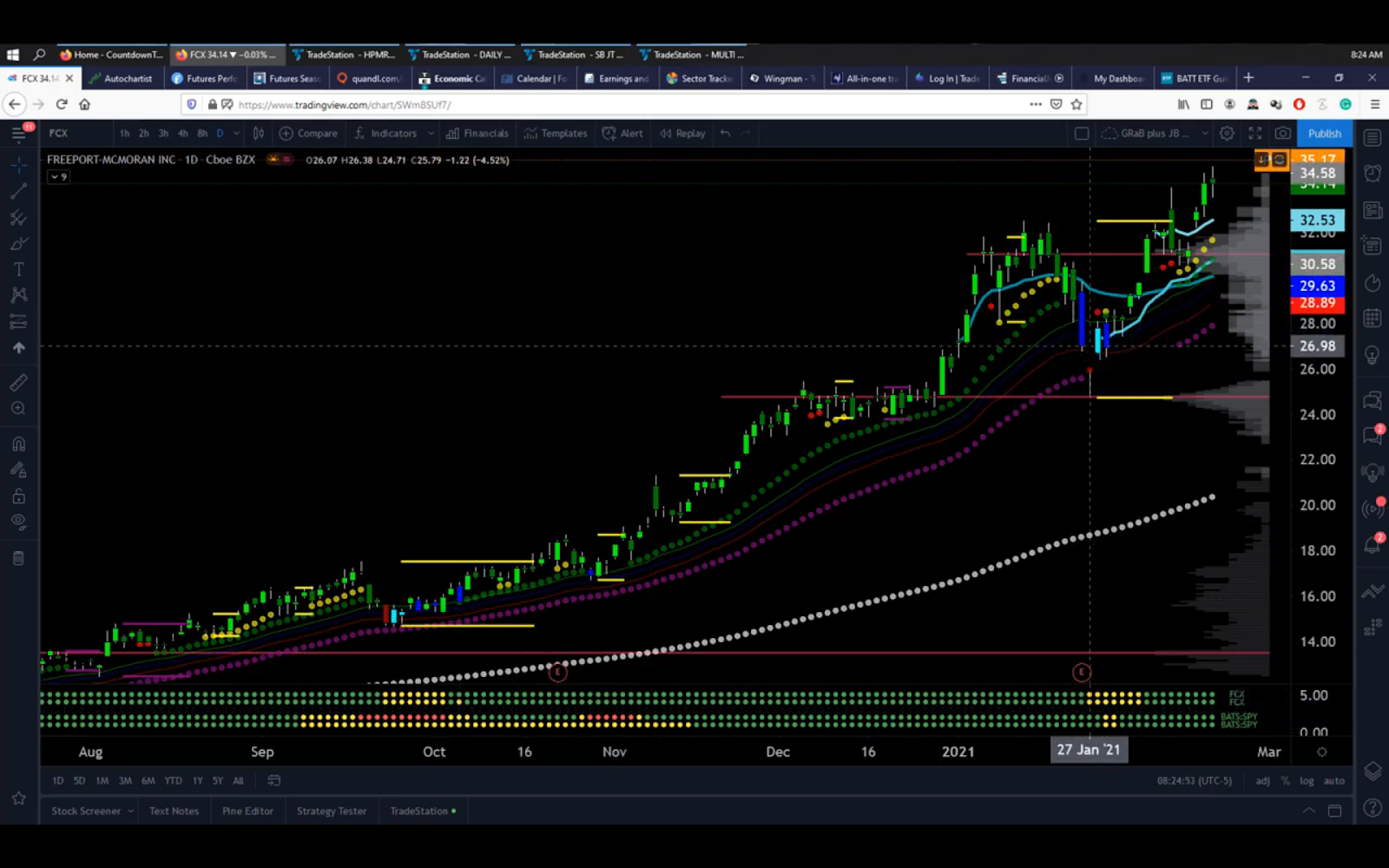Viewport: 1389px width, 868px height.
Task: Expand the bottom panel with up chevron
Action: click(1308, 811)
